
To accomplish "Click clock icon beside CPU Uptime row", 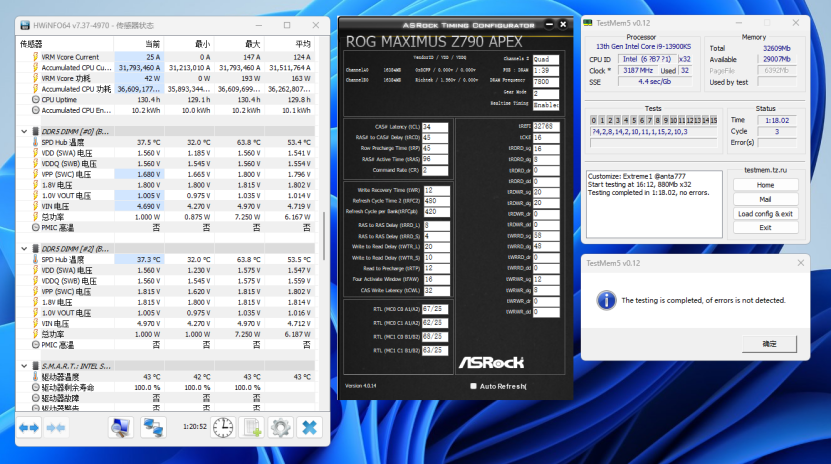I will click(x=36, y=100).
